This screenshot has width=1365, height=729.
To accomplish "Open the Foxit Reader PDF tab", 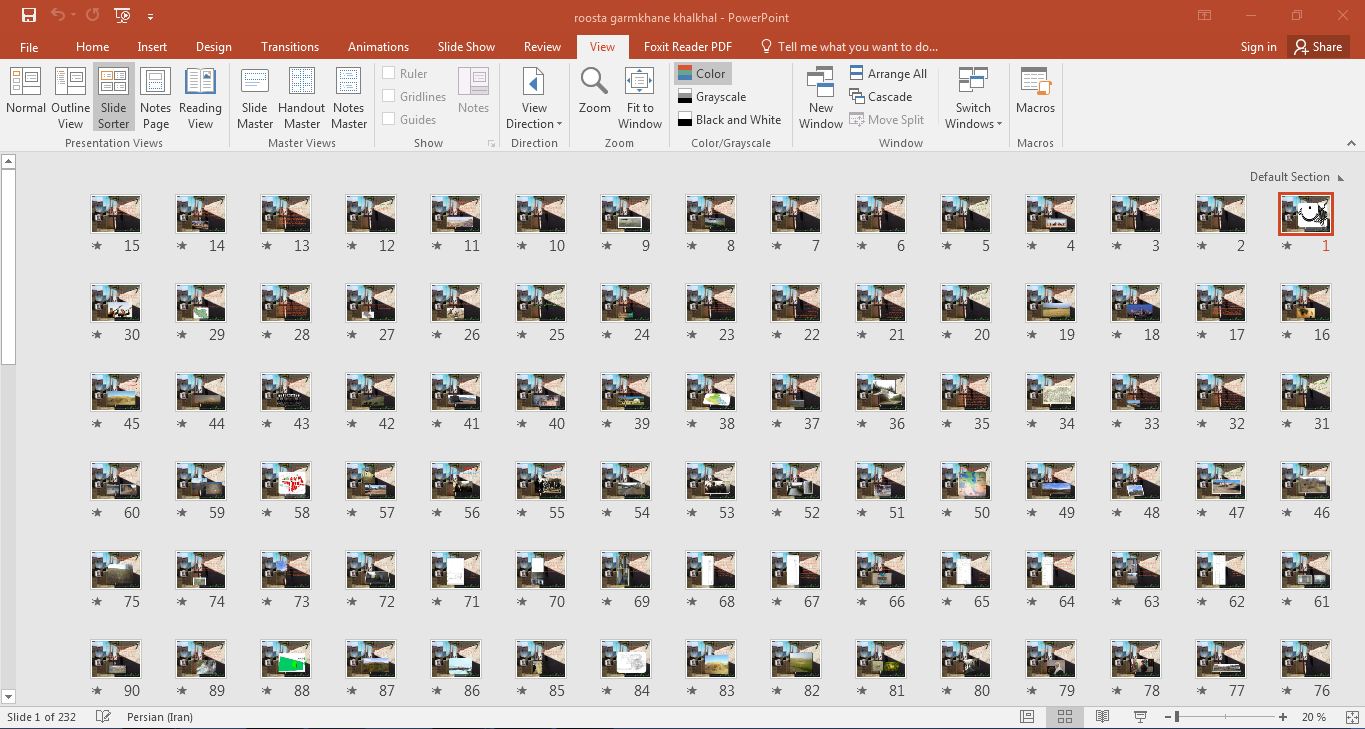I will coord(688,47).
